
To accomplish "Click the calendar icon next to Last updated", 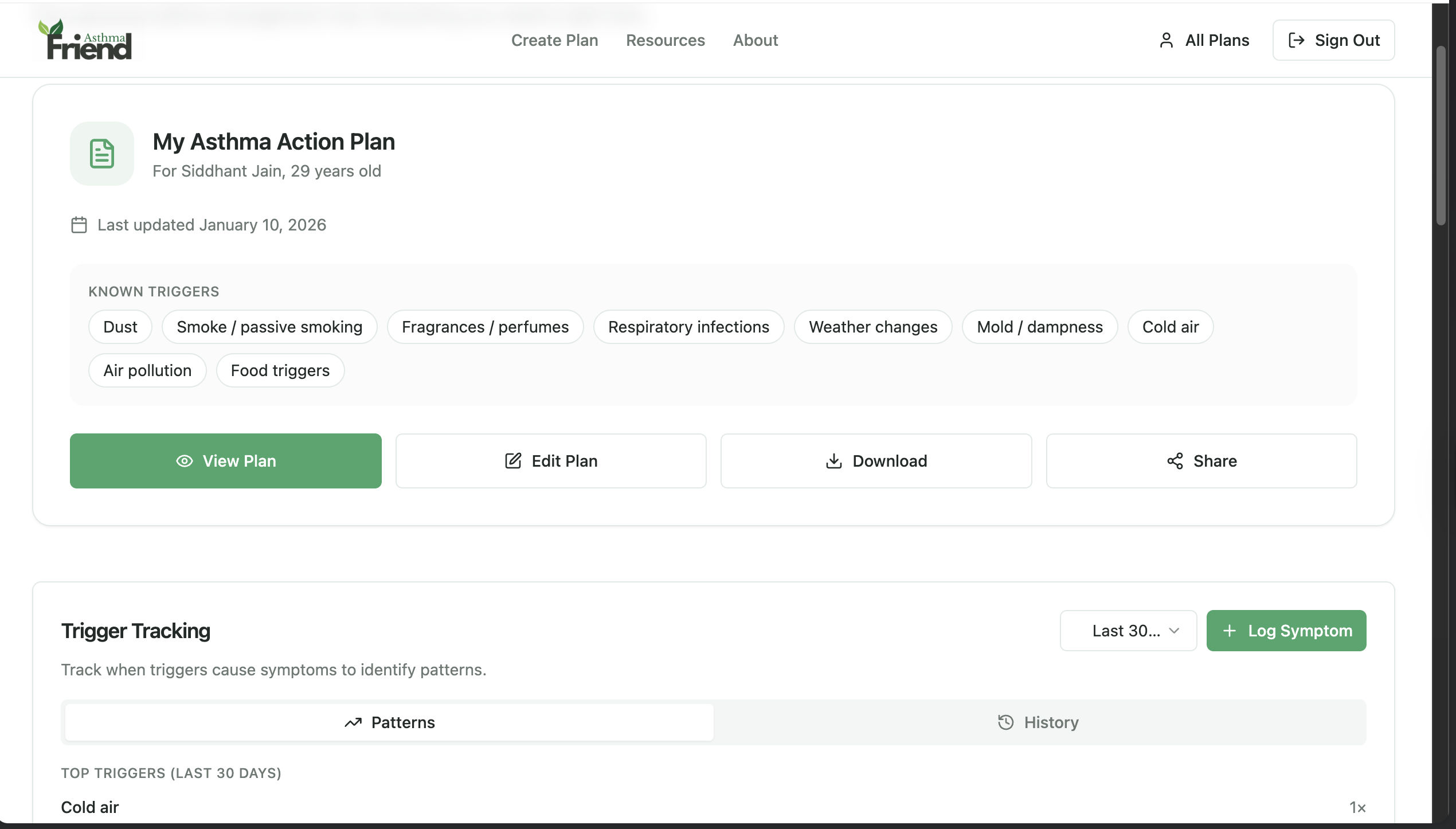I will point(79,225).
